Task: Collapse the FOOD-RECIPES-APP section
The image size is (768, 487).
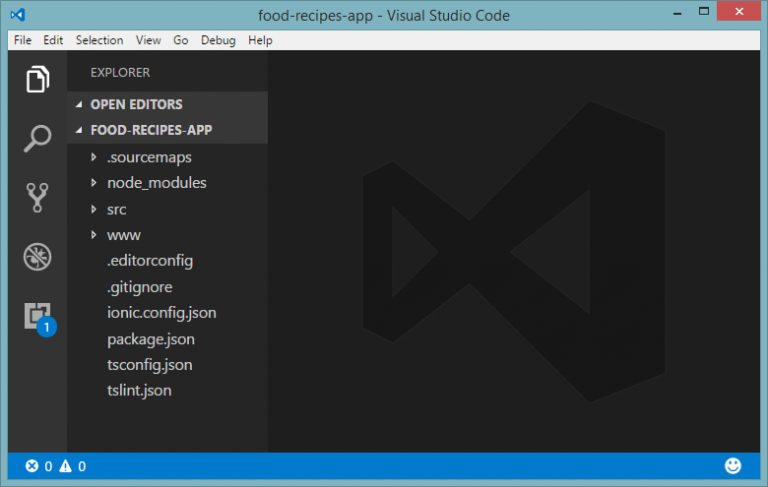Action: 150,130
